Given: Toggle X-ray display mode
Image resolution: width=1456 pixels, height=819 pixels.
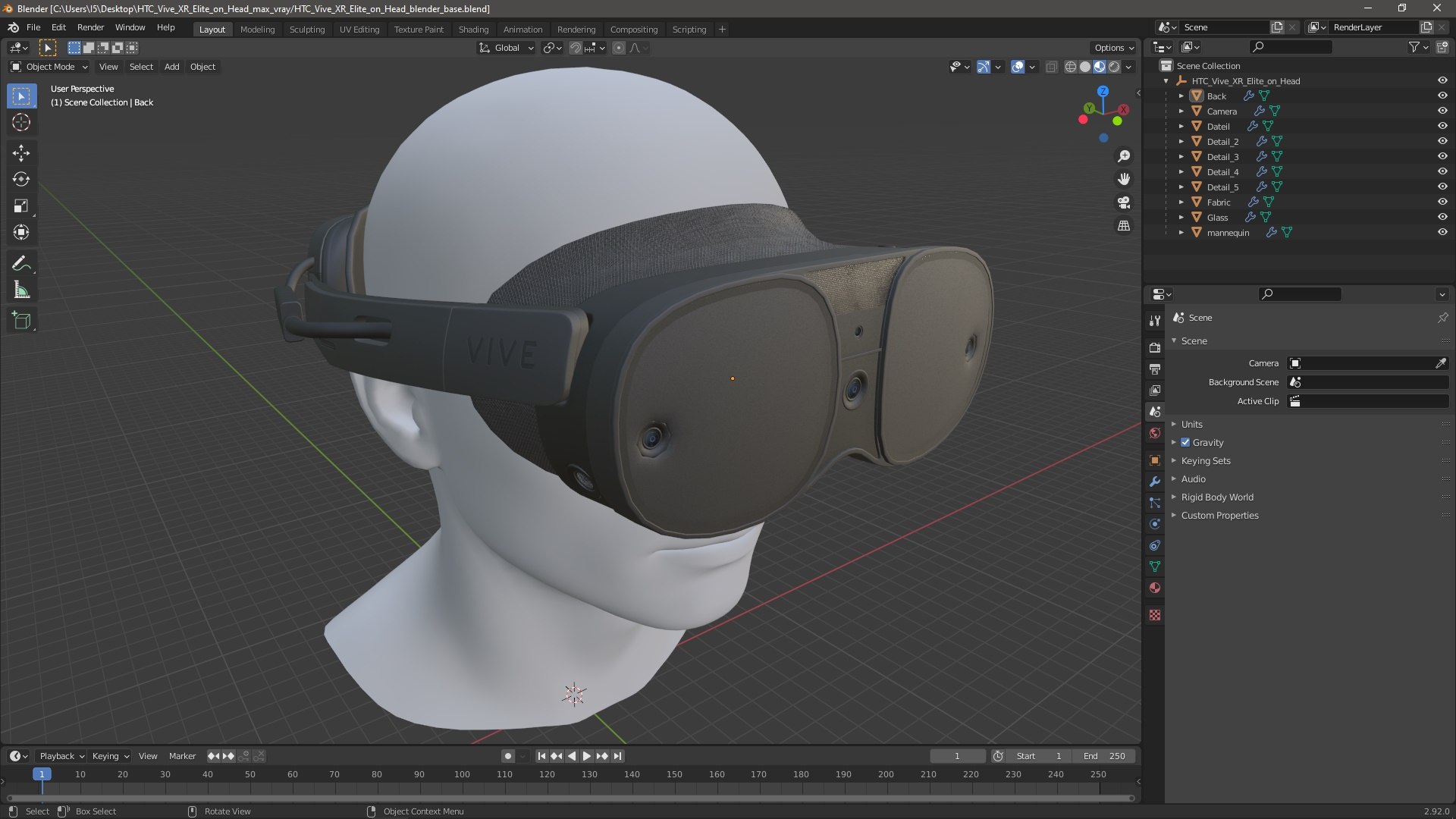Looking at the screenshot, I should pyautogui.click(x=1051, y=67).
